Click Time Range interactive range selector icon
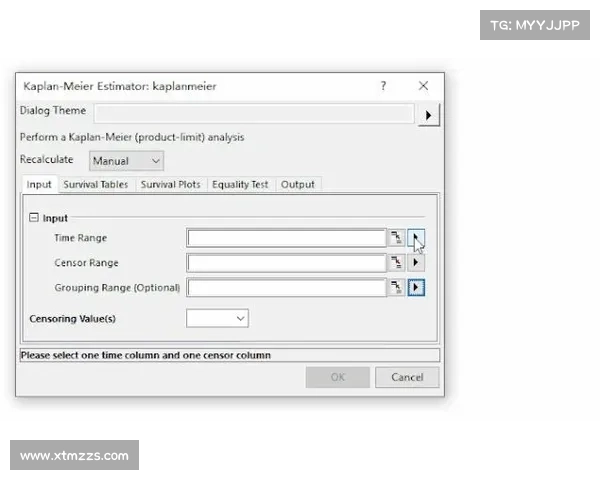 [x=397, y=238]
